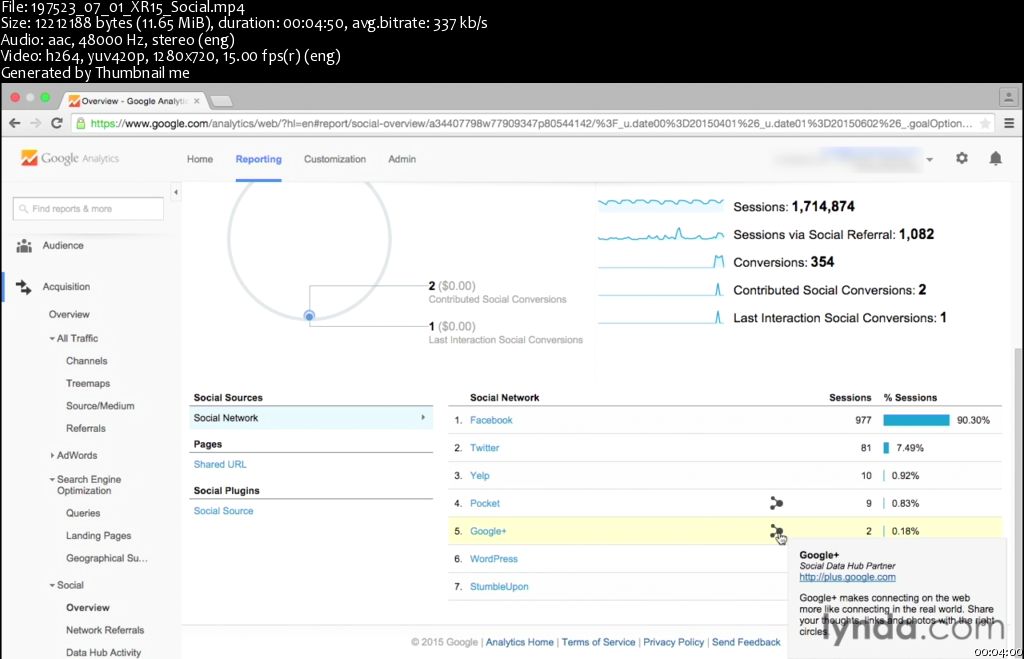
Task: Open the Terms of Service footer link
Action: tap(598, 642)
